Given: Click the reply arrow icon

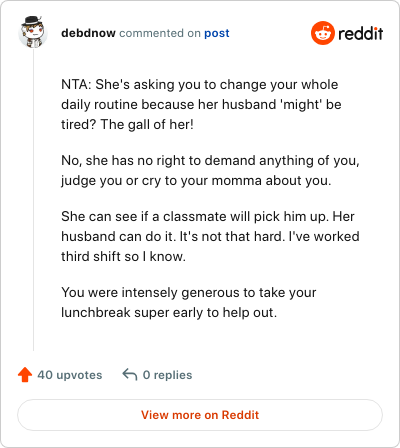Looking at the screenshot, I should point(130,375).
